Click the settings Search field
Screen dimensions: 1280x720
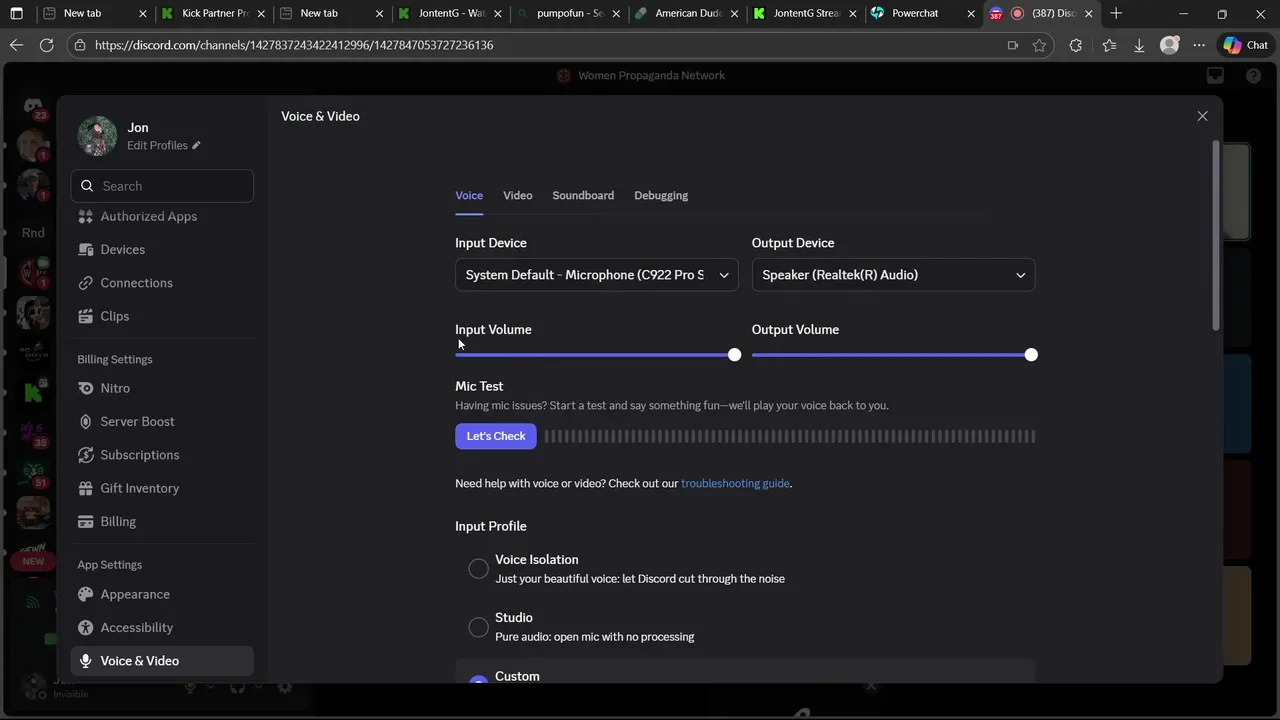point(162,186)
